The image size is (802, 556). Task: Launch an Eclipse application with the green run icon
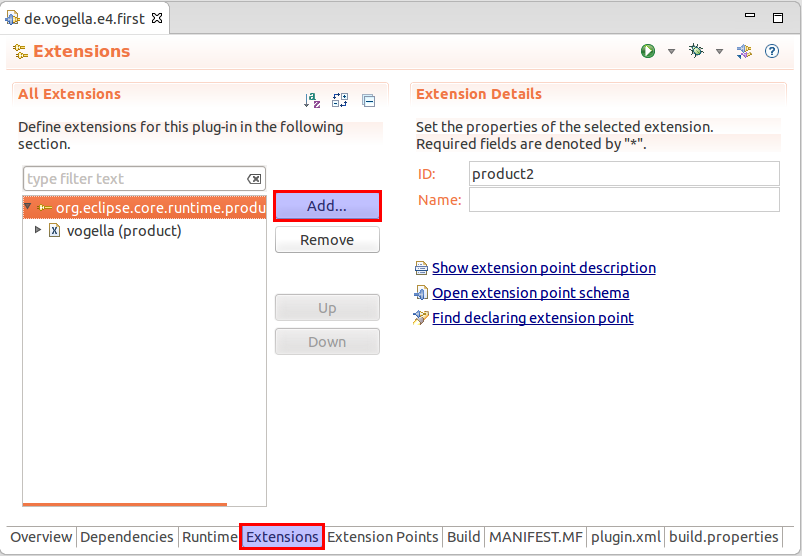[648, 51]
